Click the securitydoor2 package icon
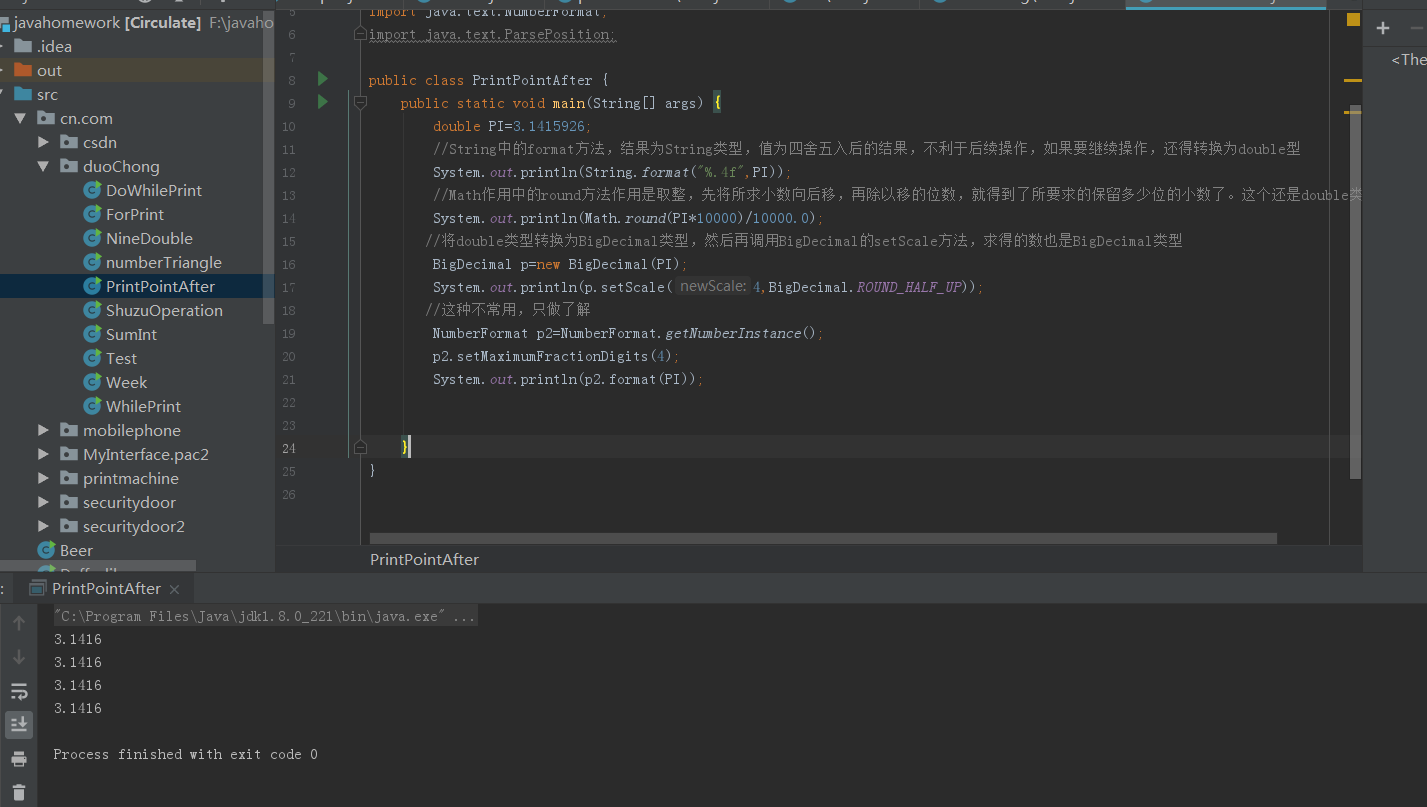The height and width of the screenshot is (807, 1427). tap(69, 527)
